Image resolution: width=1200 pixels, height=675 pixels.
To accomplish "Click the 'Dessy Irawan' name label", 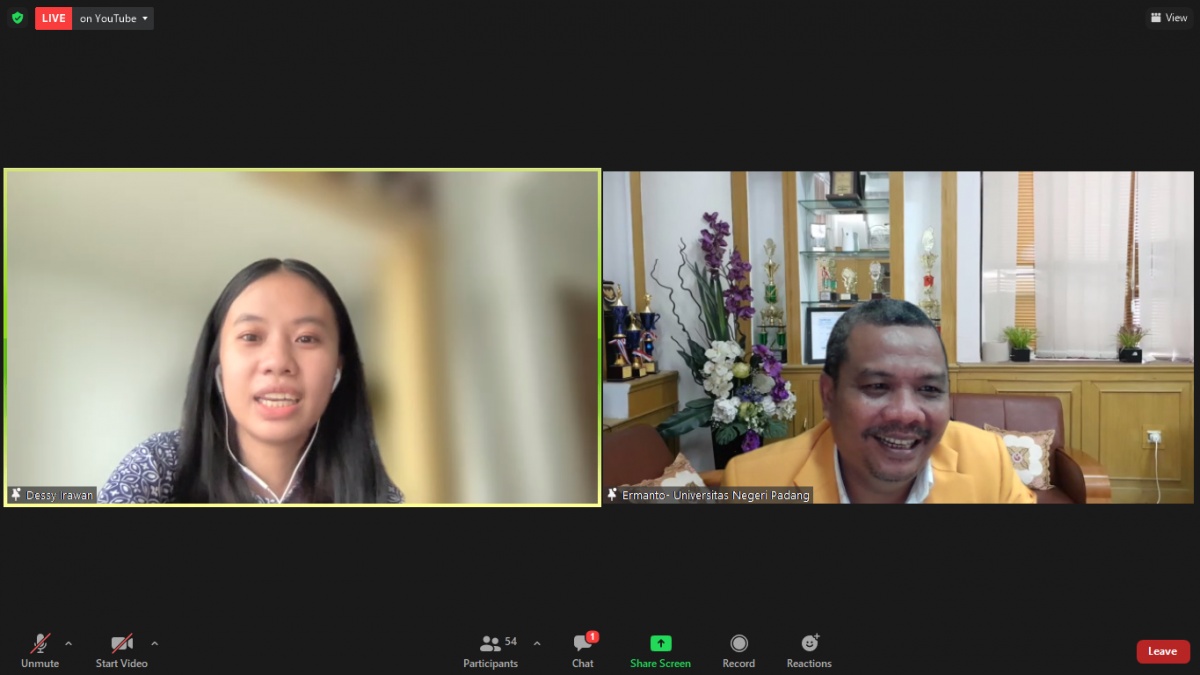I will click(x=59, y=495).
